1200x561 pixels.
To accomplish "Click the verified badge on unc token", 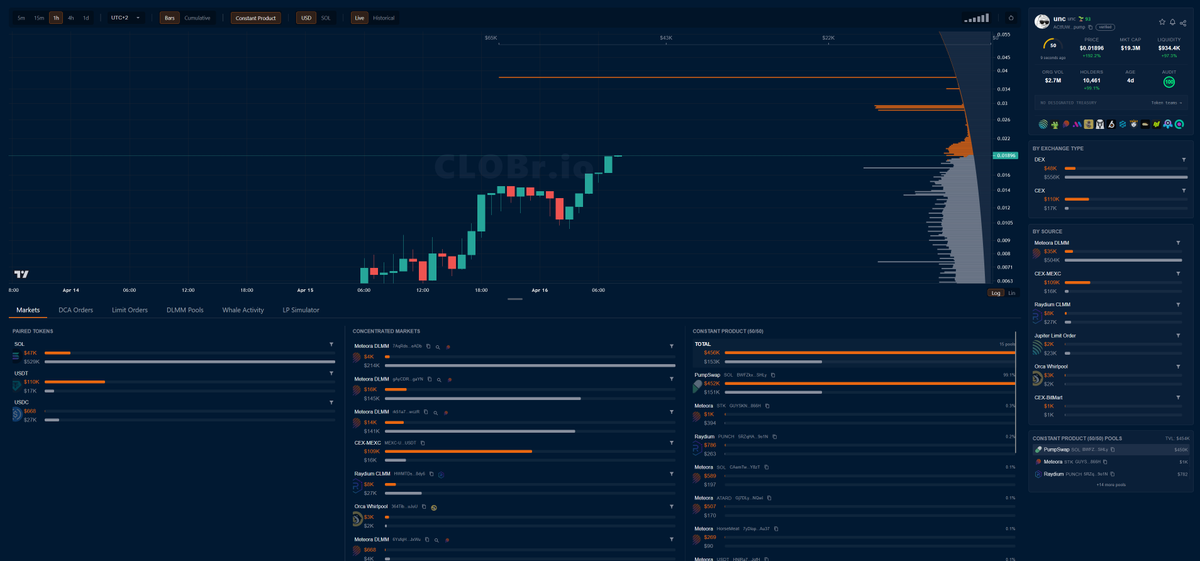I will point(1105,27).
